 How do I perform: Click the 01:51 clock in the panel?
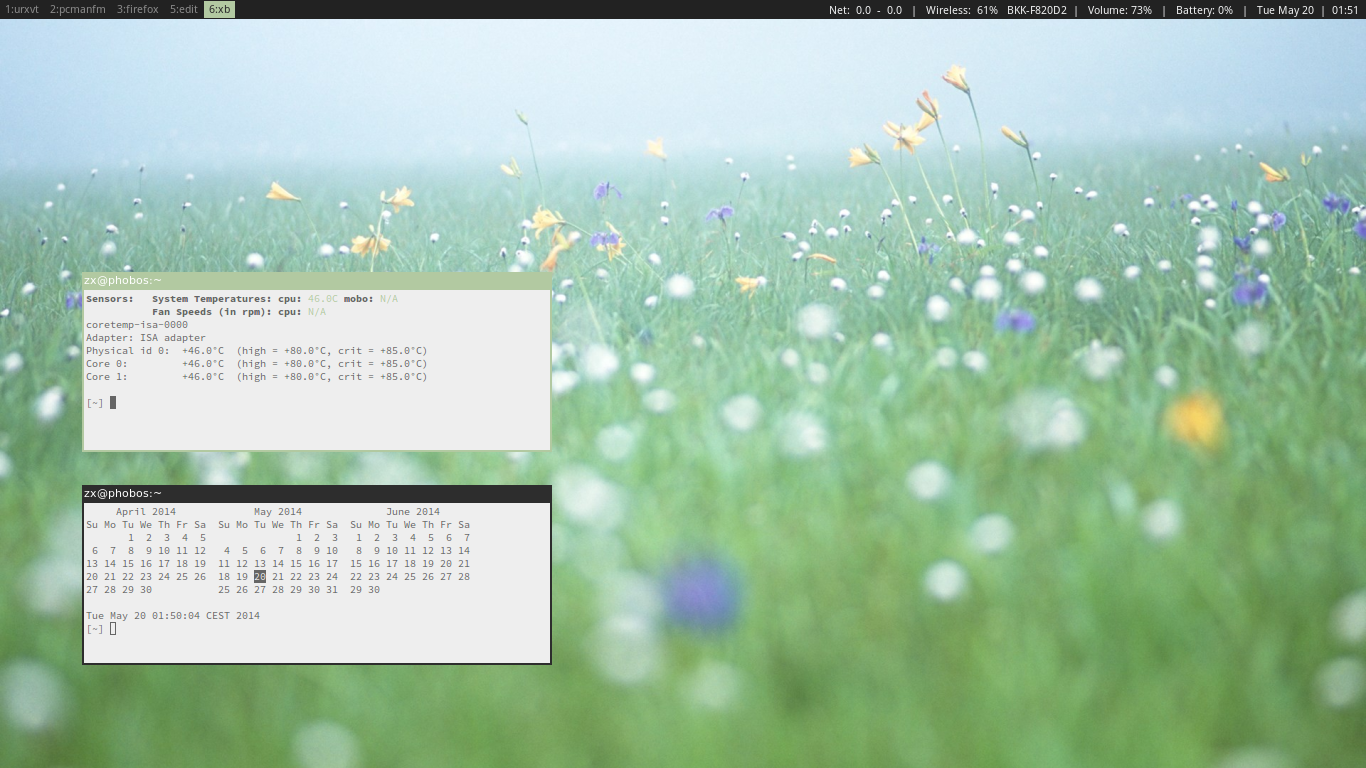point(1346,10)
